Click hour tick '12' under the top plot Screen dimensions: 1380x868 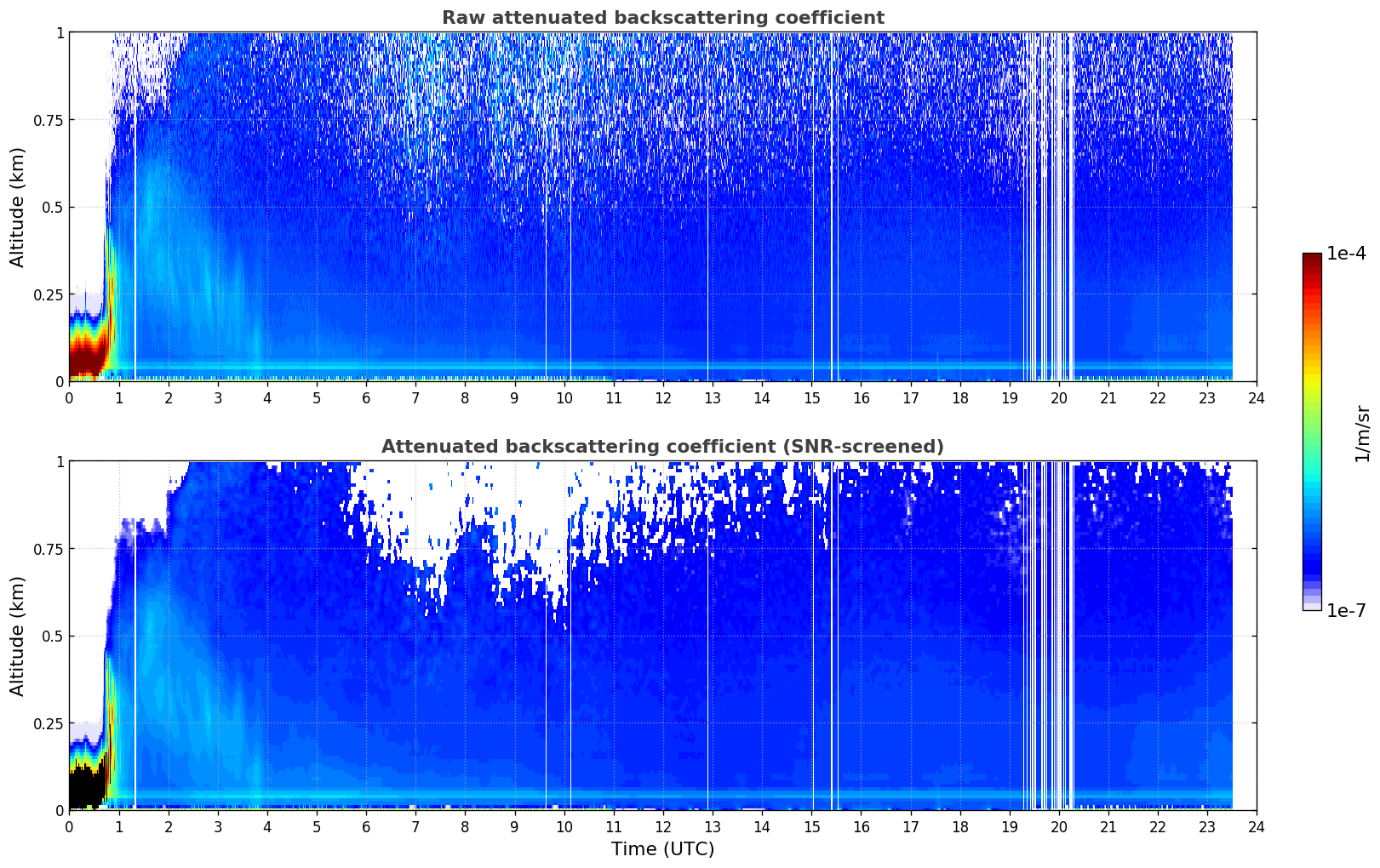(663, 397)
